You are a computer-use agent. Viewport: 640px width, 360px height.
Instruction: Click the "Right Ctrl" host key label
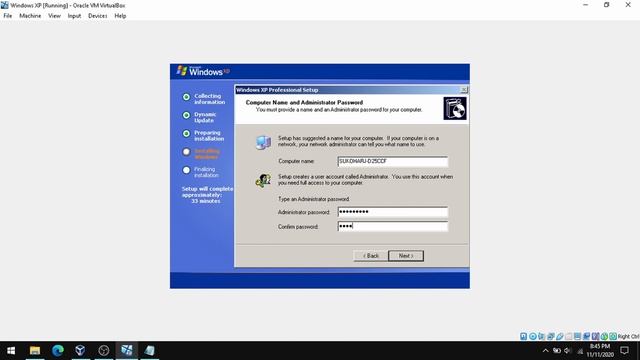[x=628, y=337]
